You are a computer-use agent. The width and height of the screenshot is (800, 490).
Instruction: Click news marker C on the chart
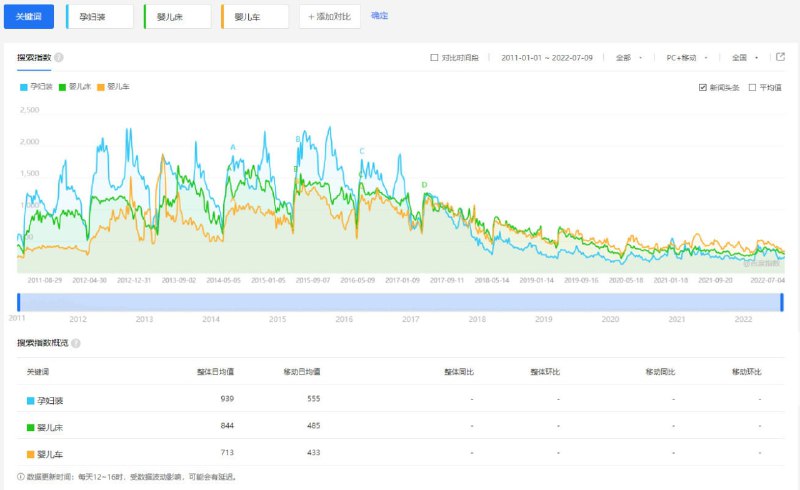coord(361,151)
